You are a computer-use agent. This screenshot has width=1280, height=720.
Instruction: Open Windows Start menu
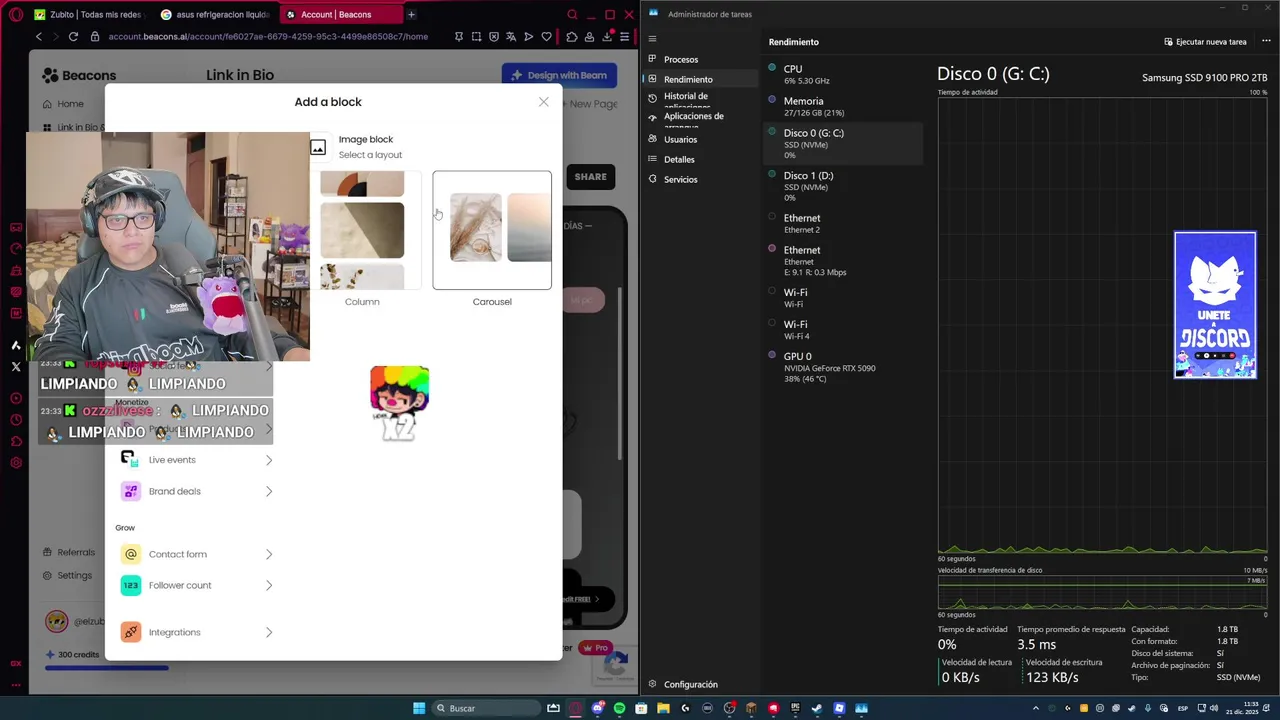[419, 709]
